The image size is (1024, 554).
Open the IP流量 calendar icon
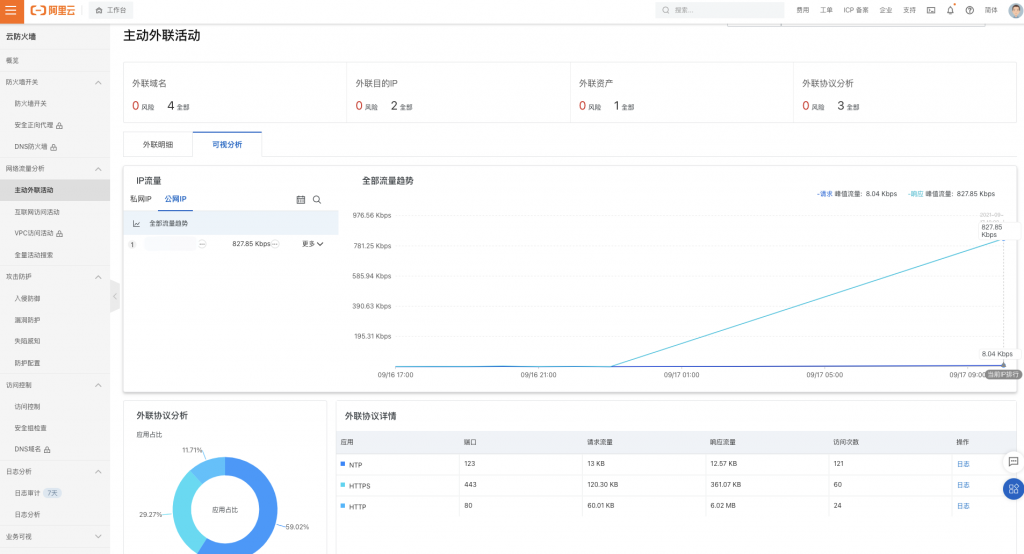301,200
